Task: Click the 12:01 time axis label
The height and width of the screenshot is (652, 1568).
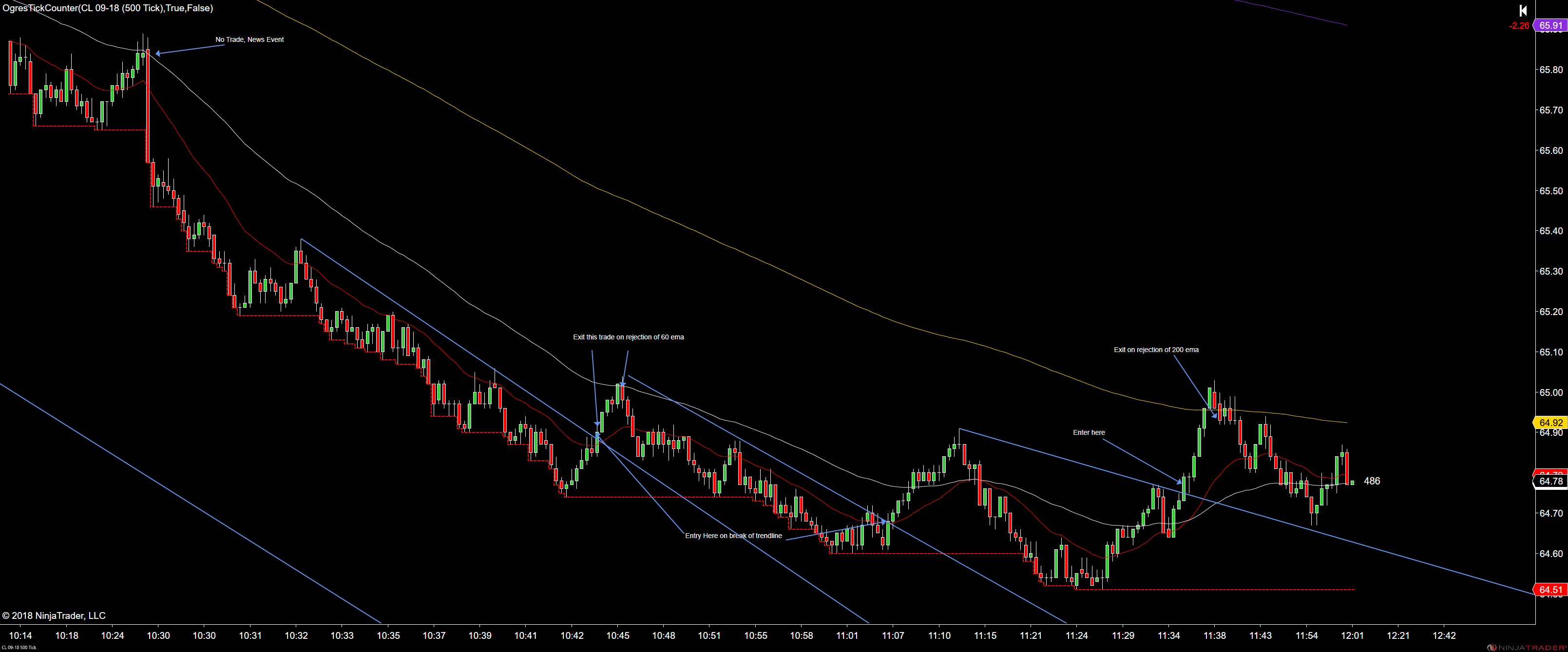Action: [1353, 635]
